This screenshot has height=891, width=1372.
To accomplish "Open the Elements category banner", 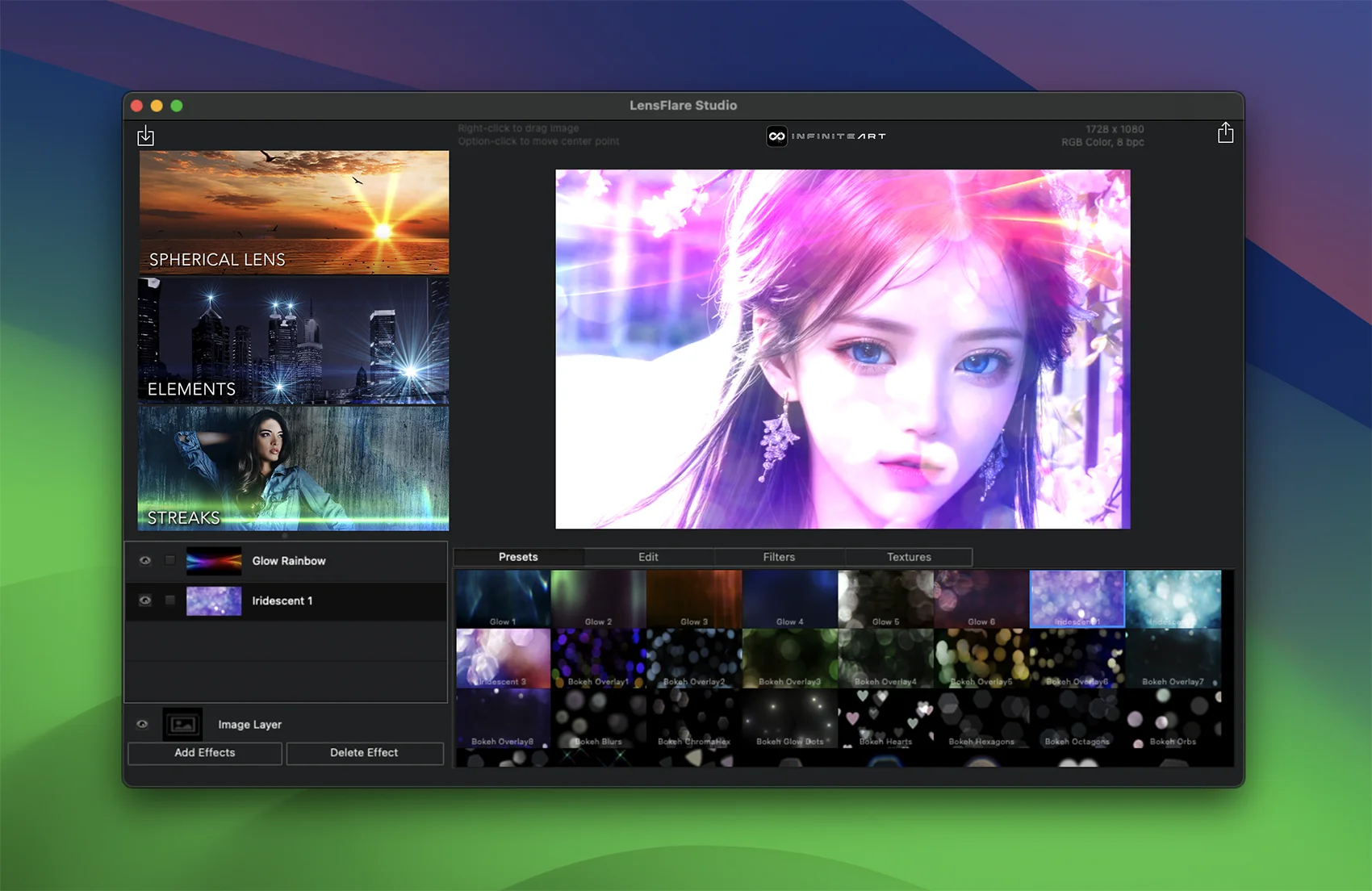I will point(294,341).
